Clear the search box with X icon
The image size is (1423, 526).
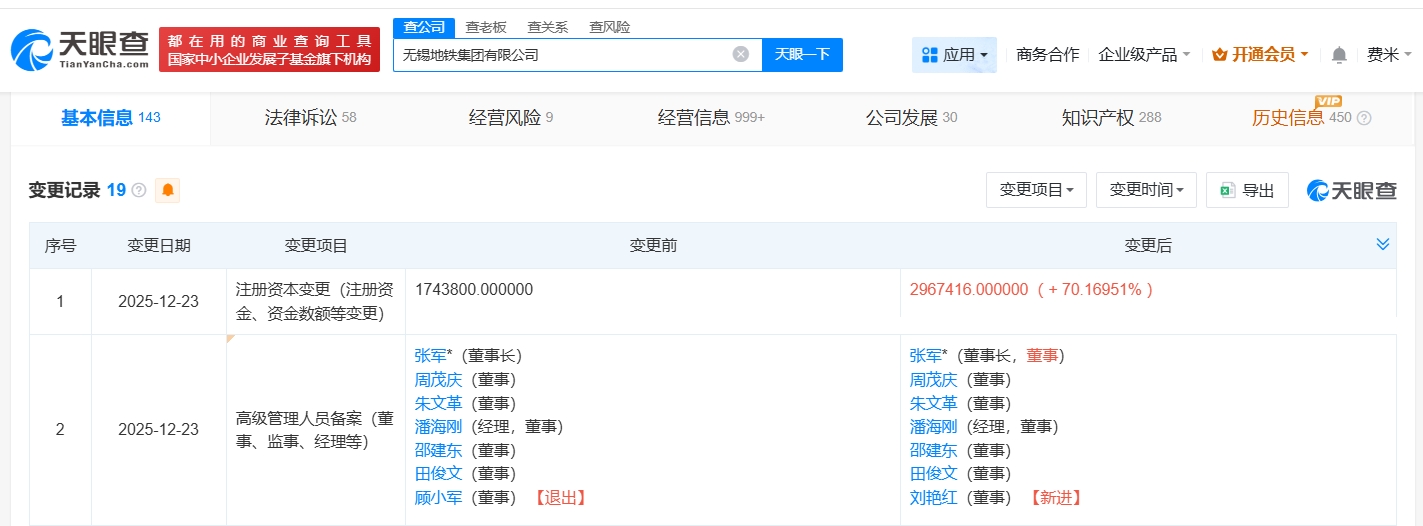click(x=740, y=55)
